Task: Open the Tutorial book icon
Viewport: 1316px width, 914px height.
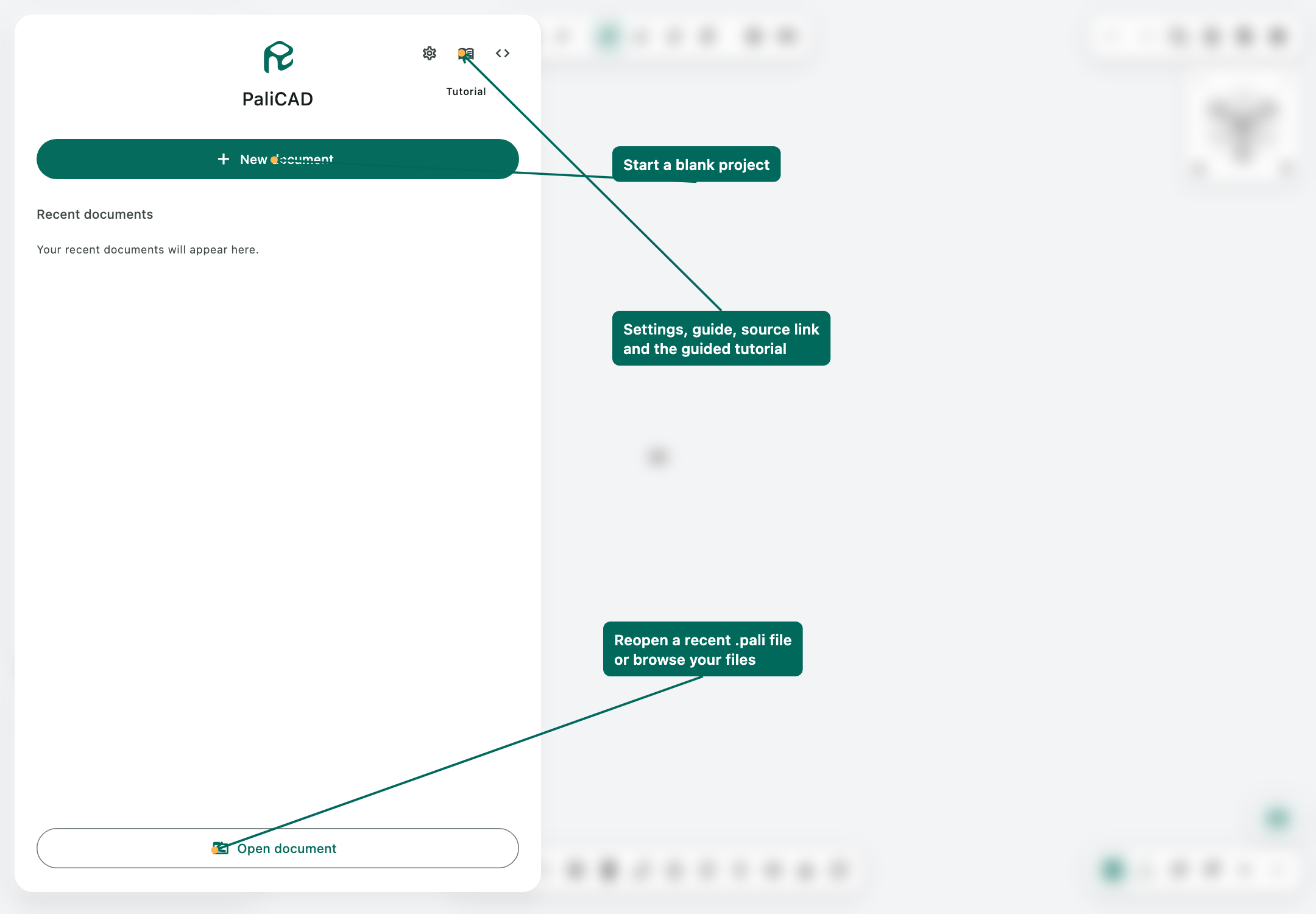Action: click(466, 54)
